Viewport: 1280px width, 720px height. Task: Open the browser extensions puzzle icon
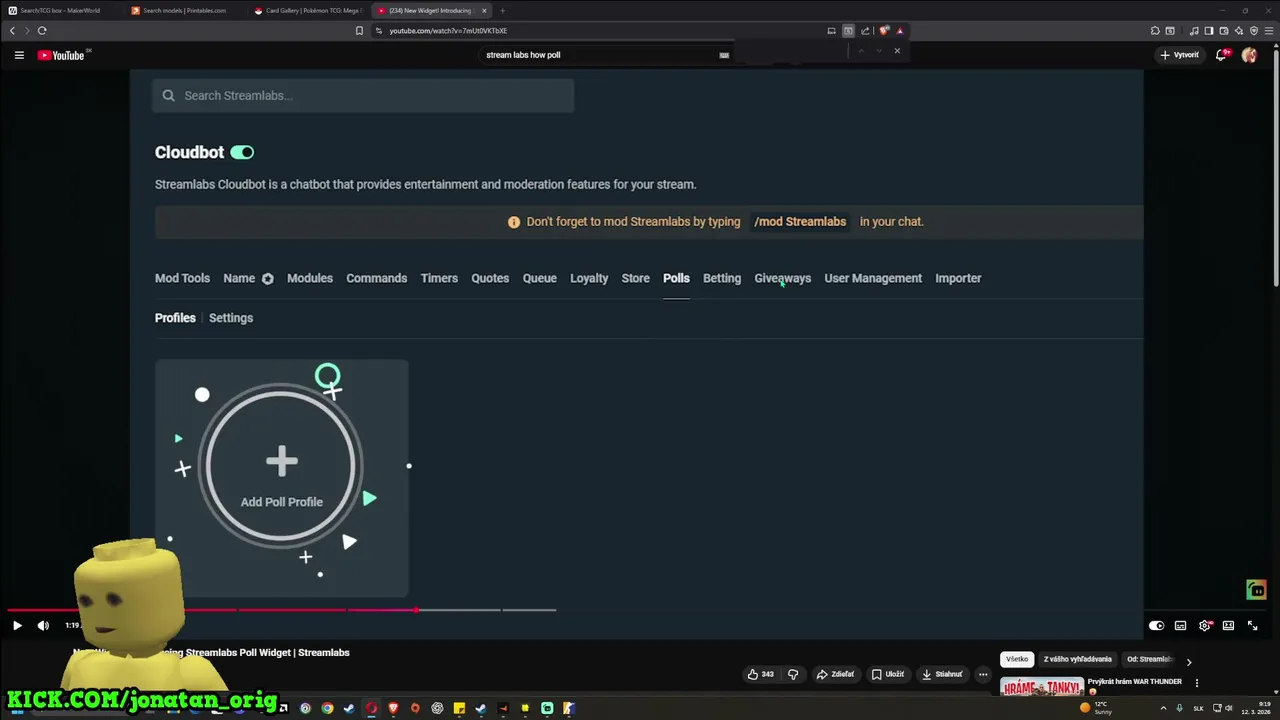1155,31
